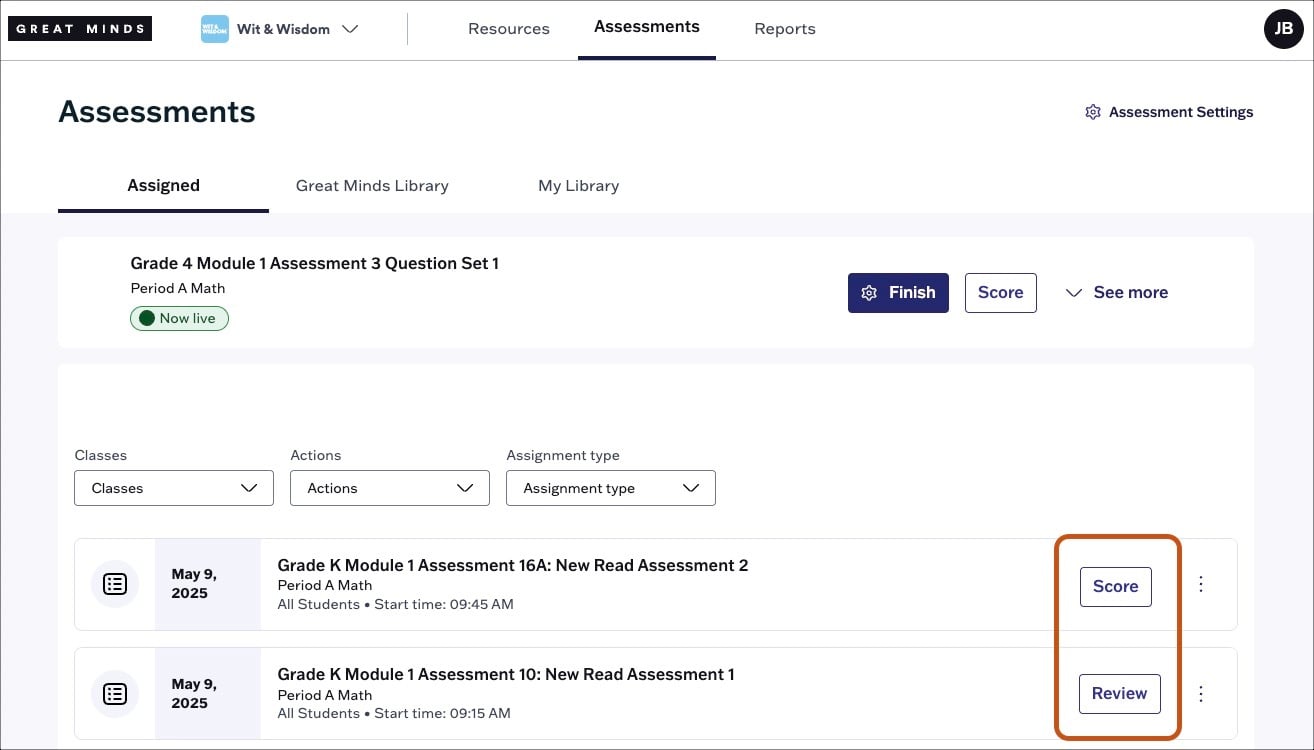Viewport: 1314px width, 750px height.
Task: Open the Great Minds Library tab
Action: pyautogui.click(x=372, y=185)
